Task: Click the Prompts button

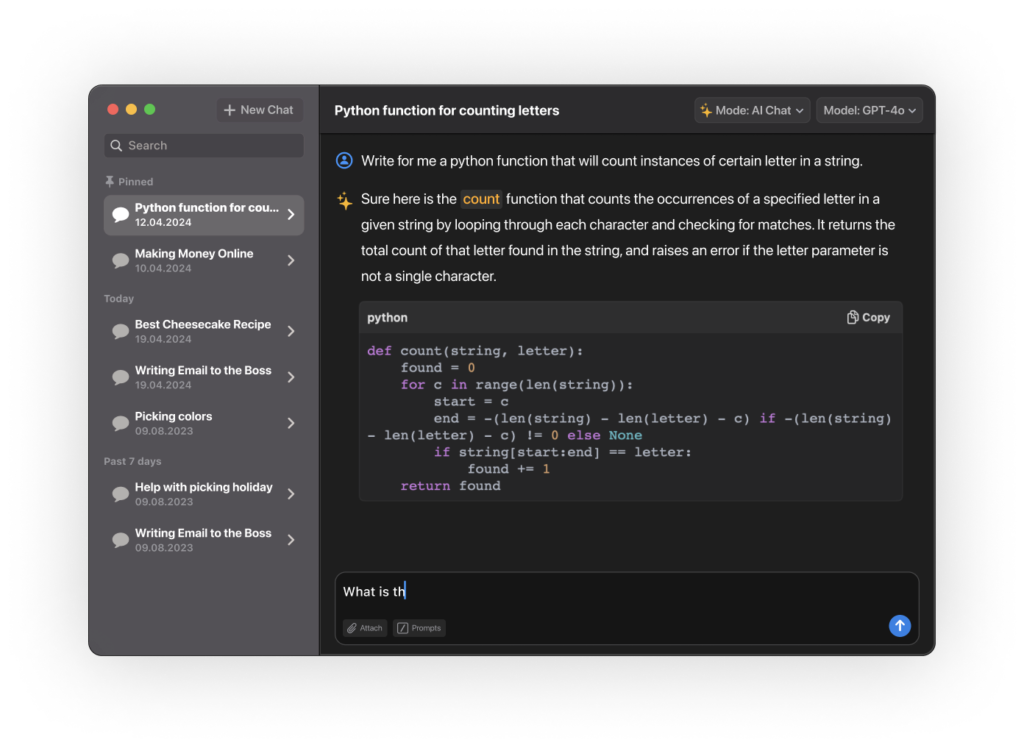Action: point(419,628)
